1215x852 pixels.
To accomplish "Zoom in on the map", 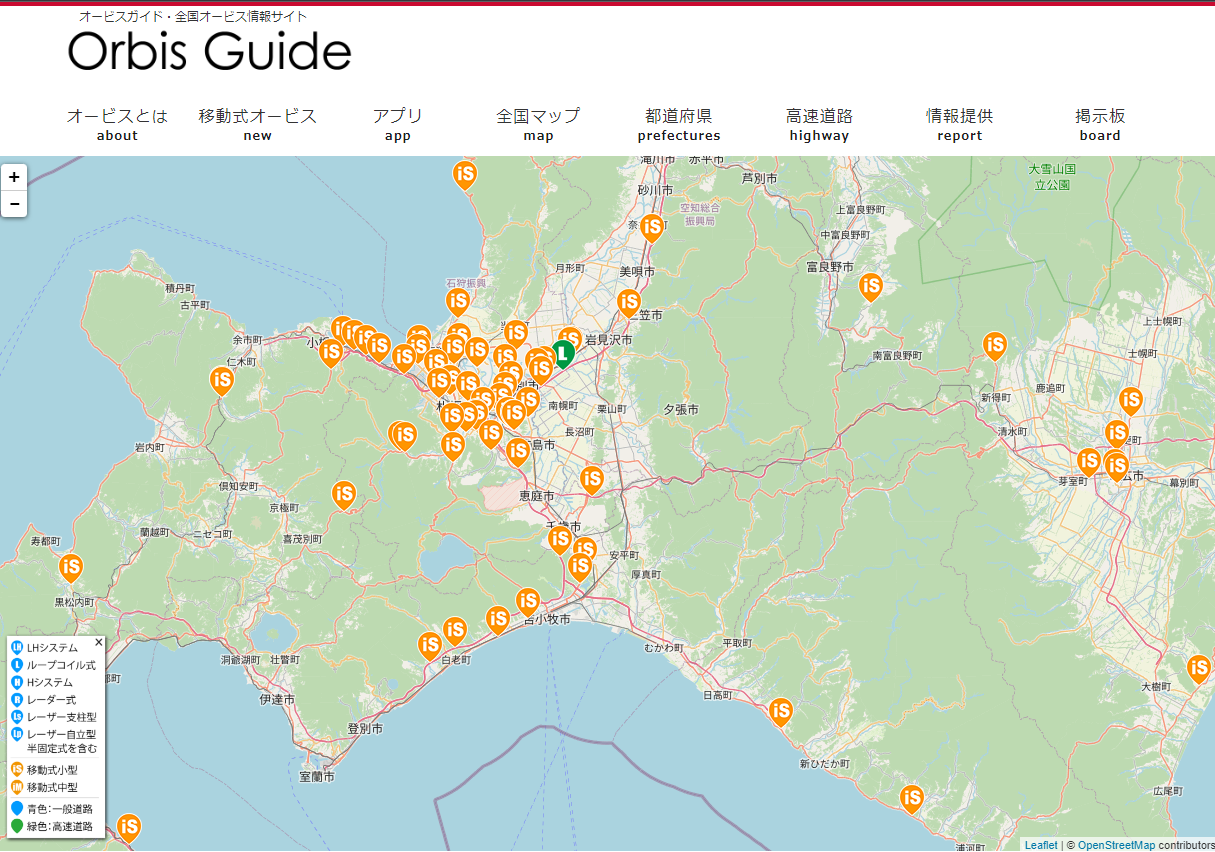I will (x=14, y=177).
